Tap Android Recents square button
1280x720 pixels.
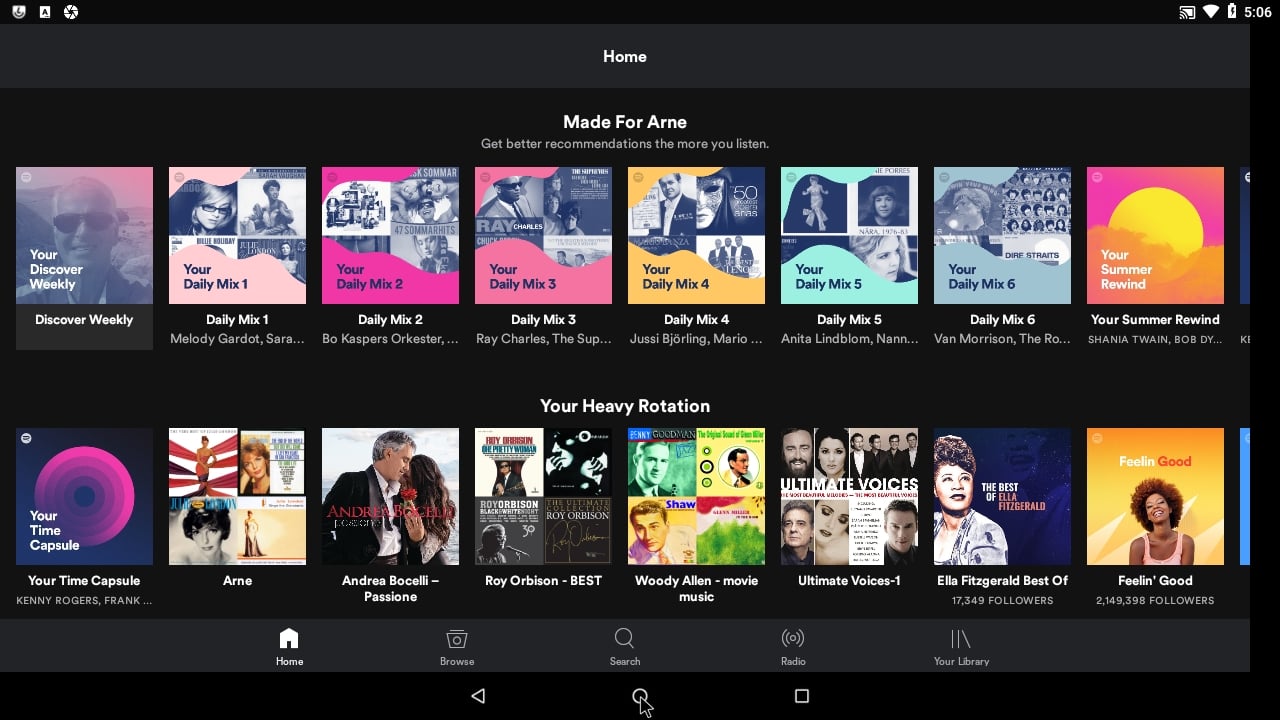click(x=801, y=696)
